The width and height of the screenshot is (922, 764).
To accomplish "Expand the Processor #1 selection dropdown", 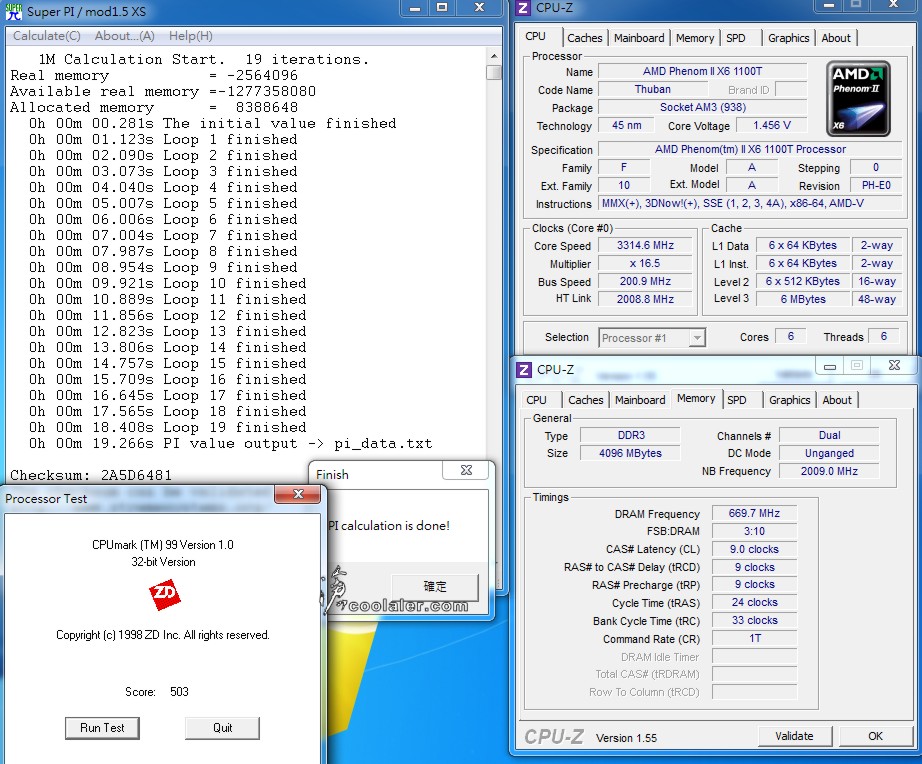I will (697, 338).
